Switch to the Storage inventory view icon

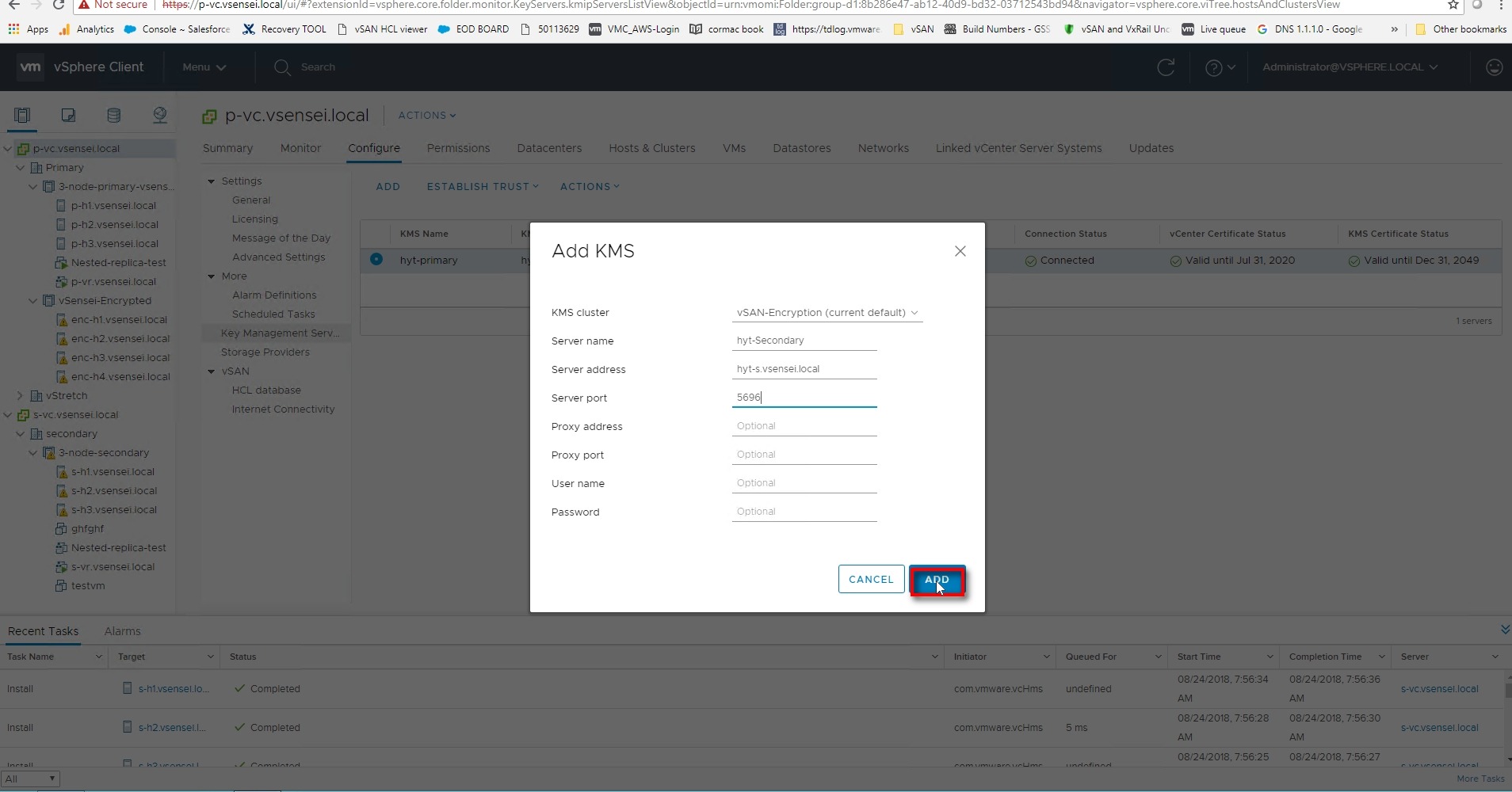(114, 116)
